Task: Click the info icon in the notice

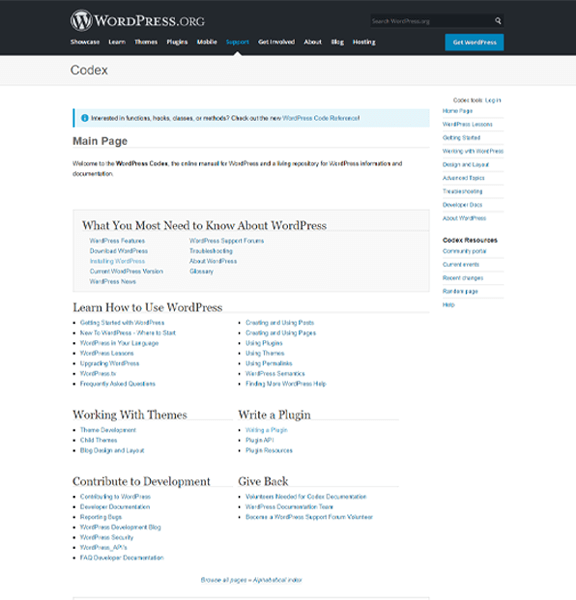Action: coord(85,118)
